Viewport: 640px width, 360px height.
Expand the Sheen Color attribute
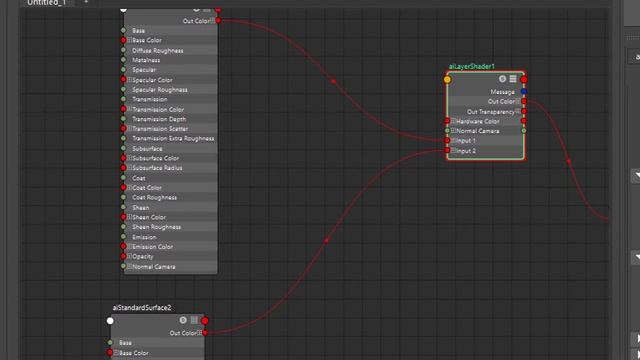tap(129, 217)
